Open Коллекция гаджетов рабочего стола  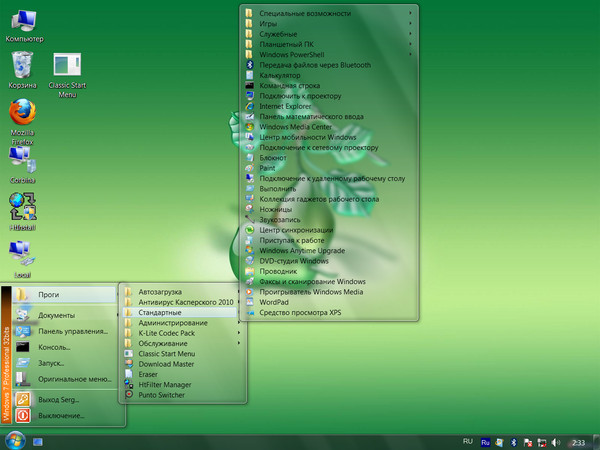(329, 199)
